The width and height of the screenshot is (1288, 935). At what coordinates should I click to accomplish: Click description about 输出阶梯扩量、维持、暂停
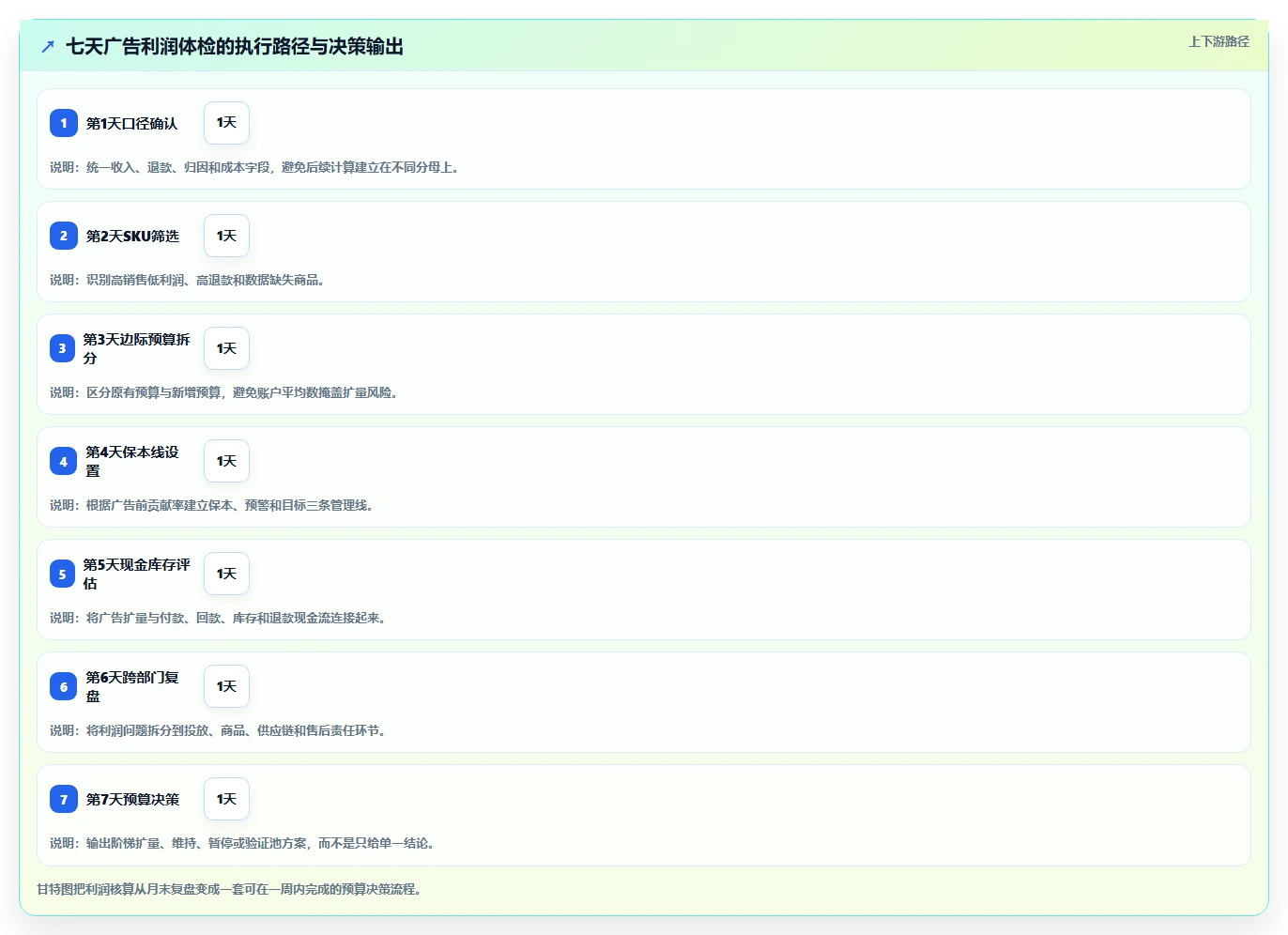click(243, 843)
